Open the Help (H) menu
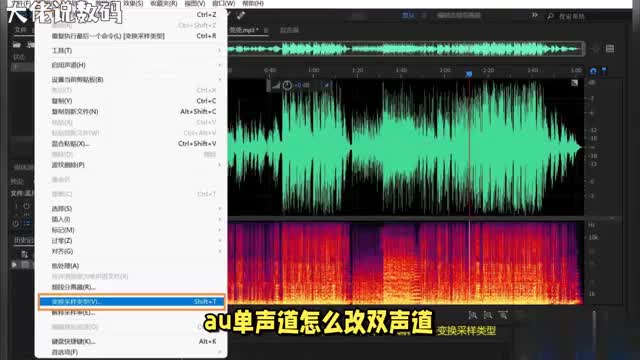The height and width of the screenshot is (360, 640). pyautogui.click(x=253, y=3)
